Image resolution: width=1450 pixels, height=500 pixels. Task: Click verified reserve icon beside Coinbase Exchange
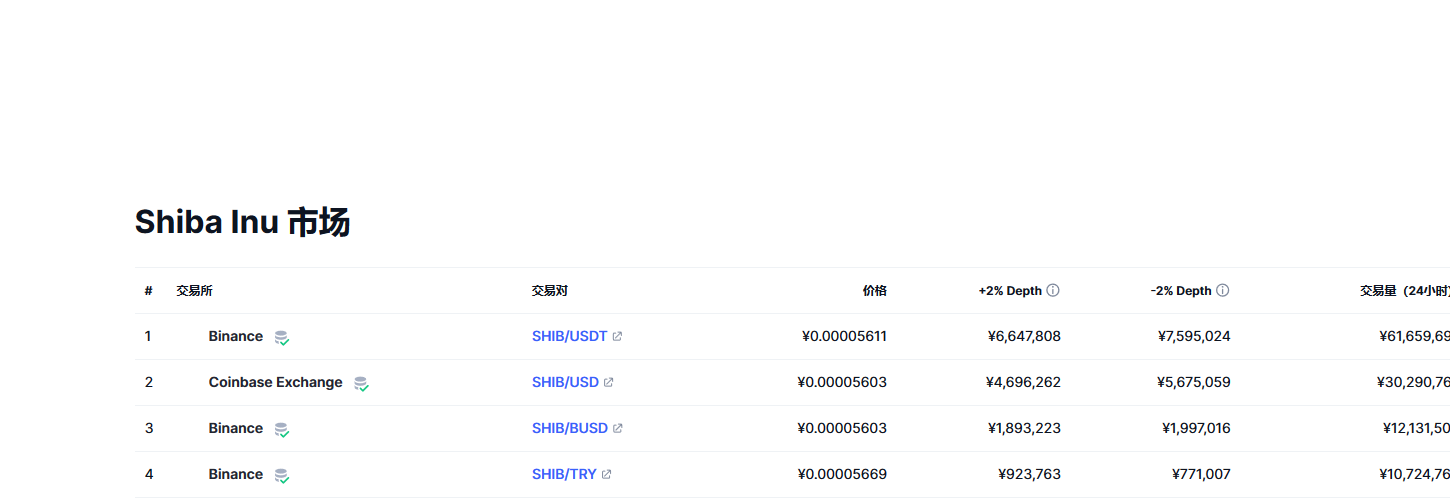pos(361,384)
